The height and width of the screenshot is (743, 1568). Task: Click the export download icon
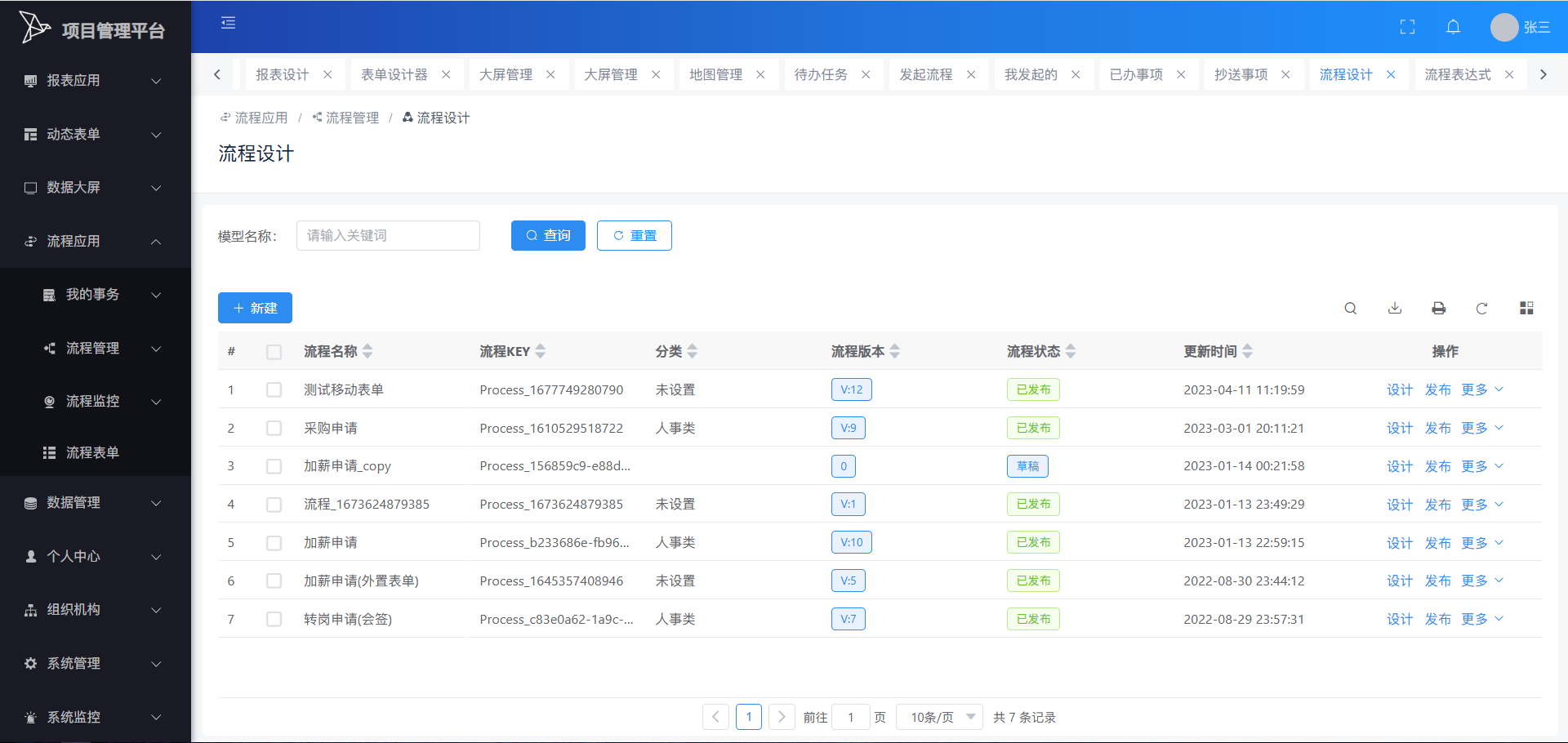1395,308
